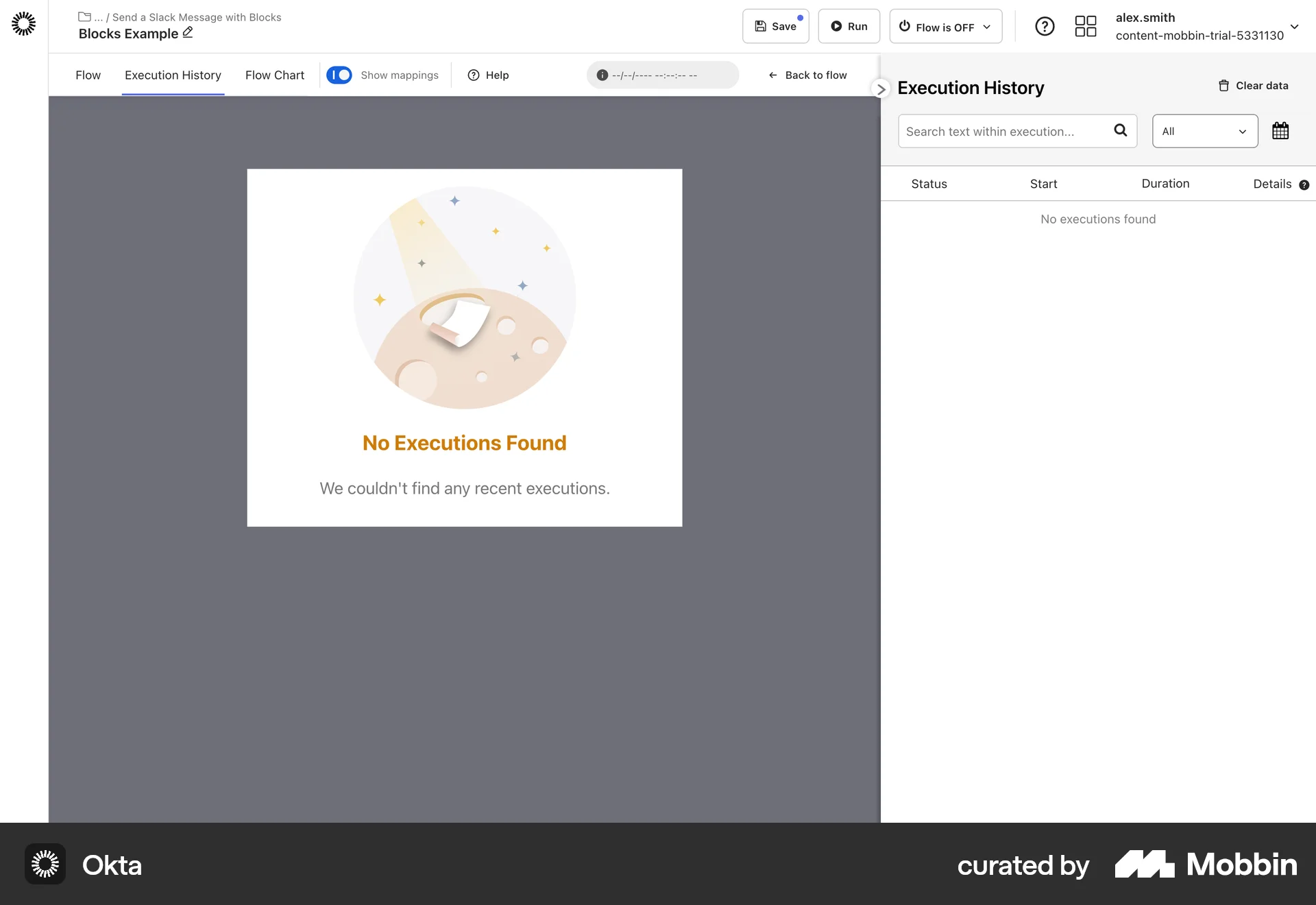
Task: Open the apps grid icon in the header
Action: 1085,26
